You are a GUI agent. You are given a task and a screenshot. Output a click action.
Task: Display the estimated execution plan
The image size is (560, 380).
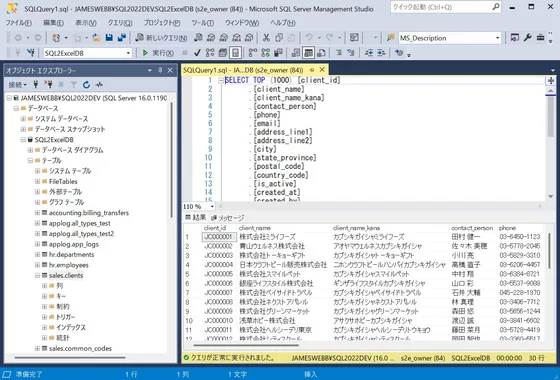point(210,53)
